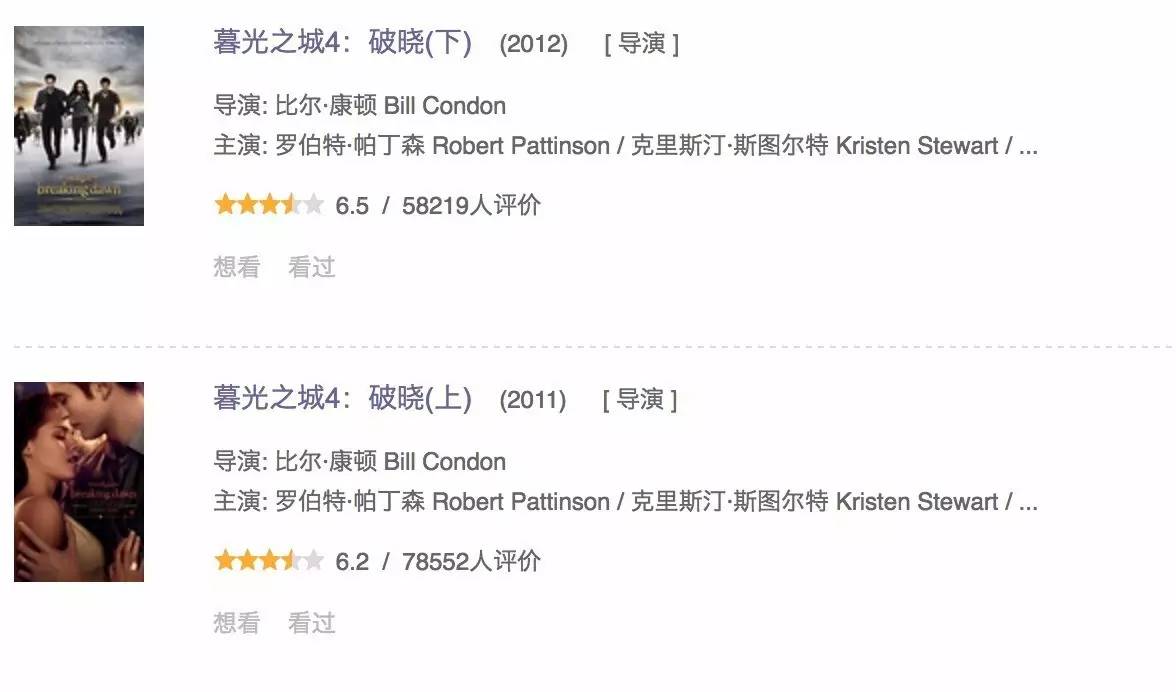The width and height of the screenshot is (1176, 692).
Task: Click the star rating icons beside 6.2
Action: pos(269,561)
